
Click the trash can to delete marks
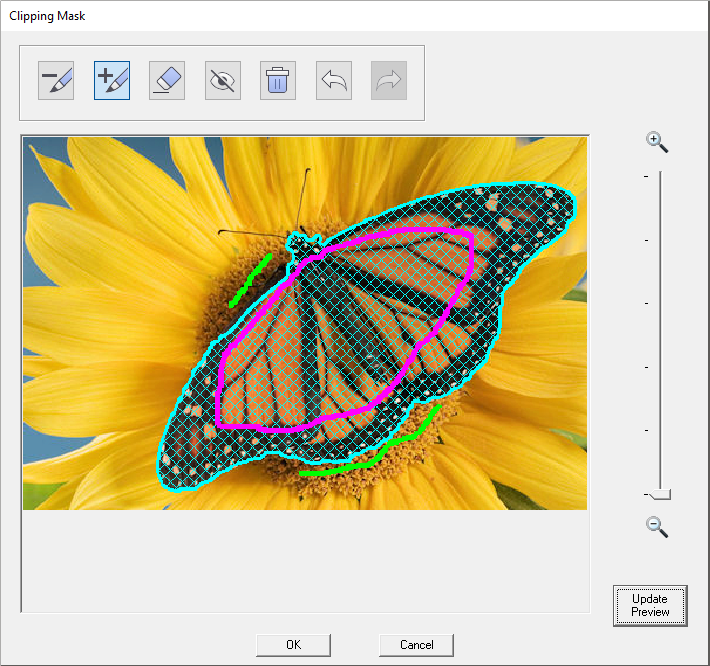pyautogui.click(x=278, y=80)
